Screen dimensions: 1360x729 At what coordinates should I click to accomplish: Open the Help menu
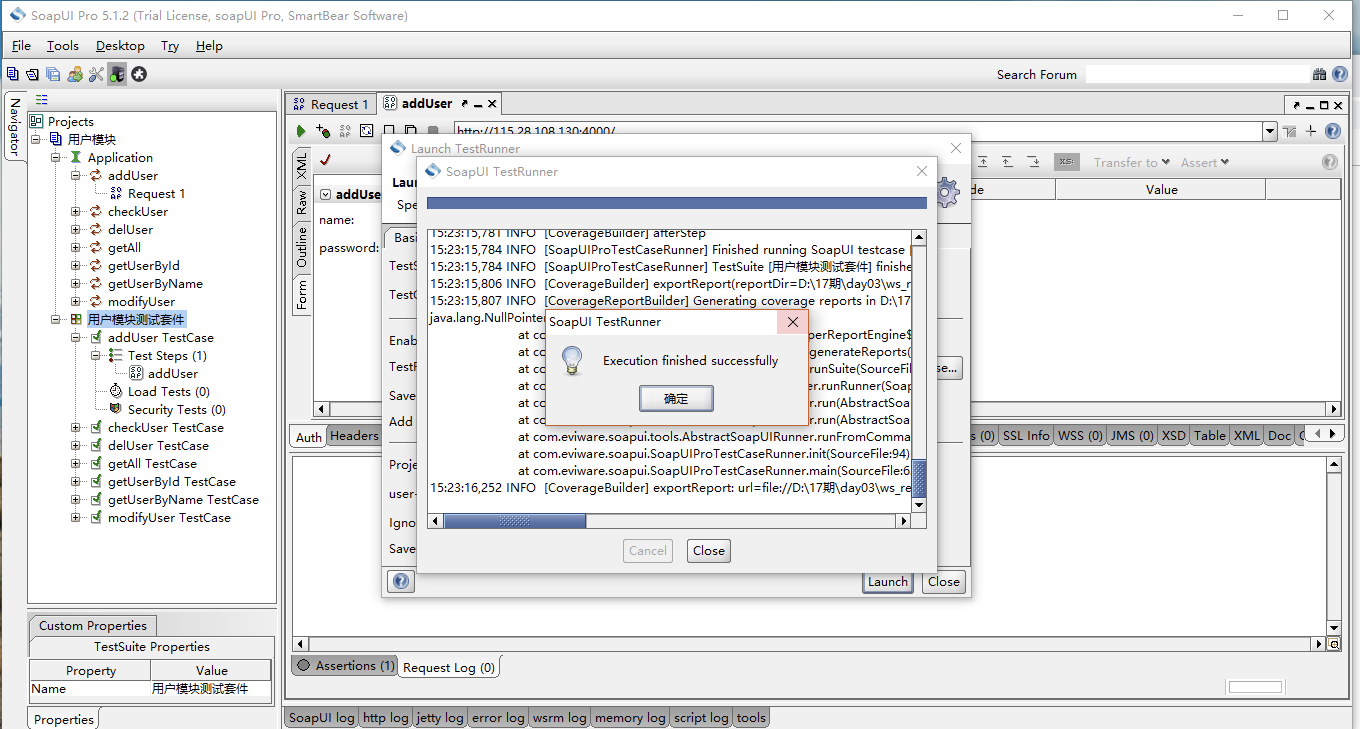tap(209, 46)
